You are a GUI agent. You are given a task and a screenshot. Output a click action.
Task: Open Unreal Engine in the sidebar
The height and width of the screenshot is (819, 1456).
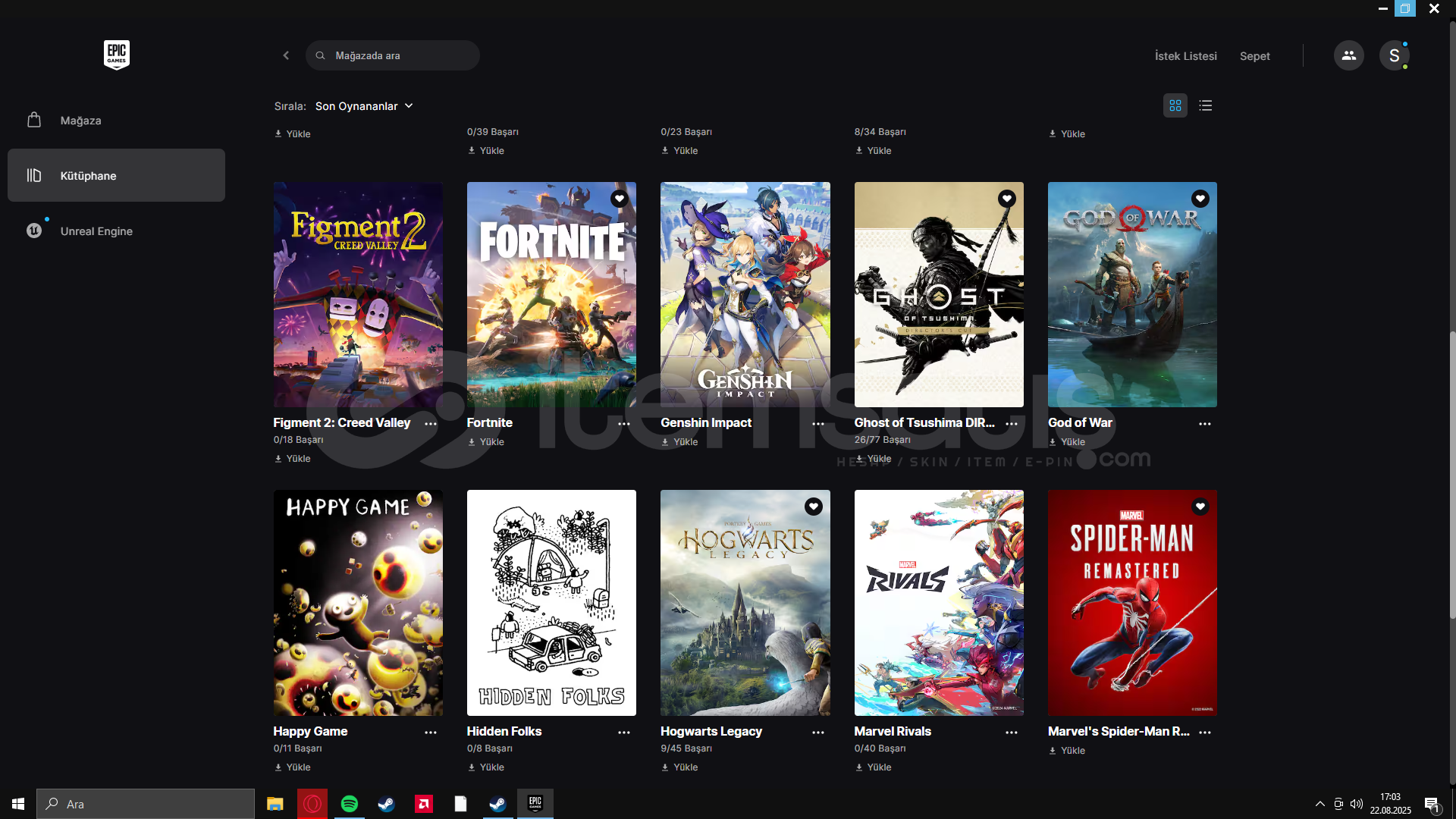(x=116, y=231)
